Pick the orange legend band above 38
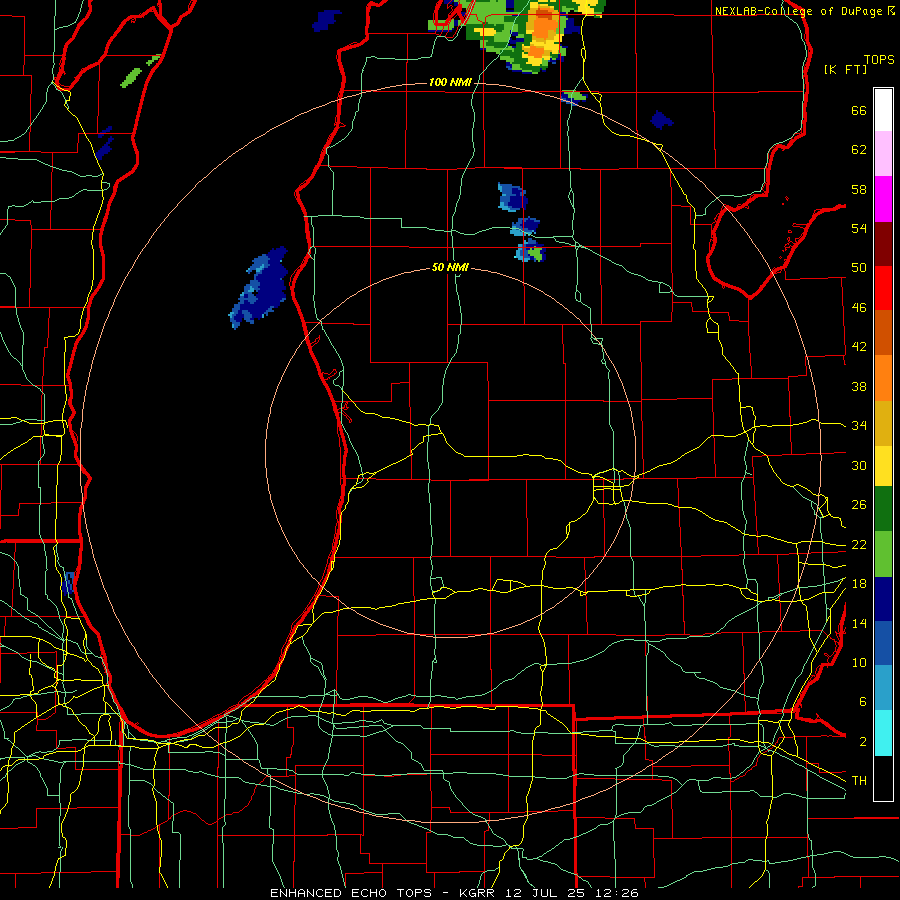 coord(883,378)
